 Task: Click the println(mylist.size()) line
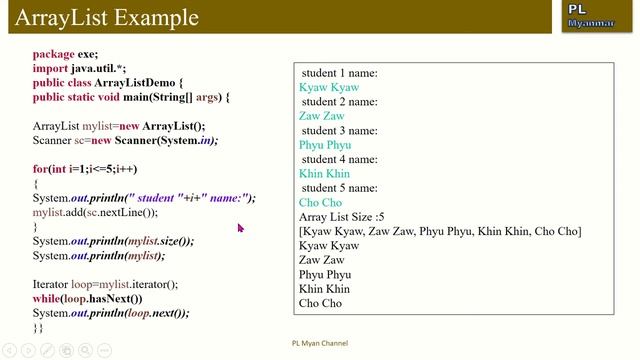[x=113, y=241]
